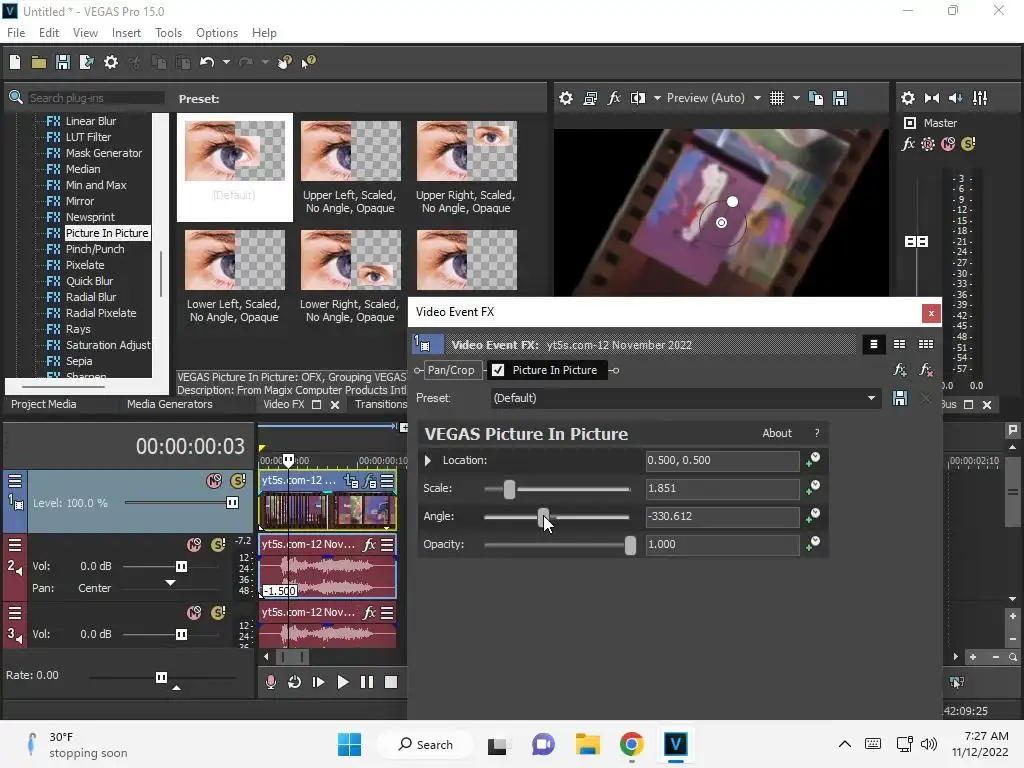Screen dimensions: 1024x768
Task: Toggle animation for Location parameter
Action: click(x=813, y=460)
